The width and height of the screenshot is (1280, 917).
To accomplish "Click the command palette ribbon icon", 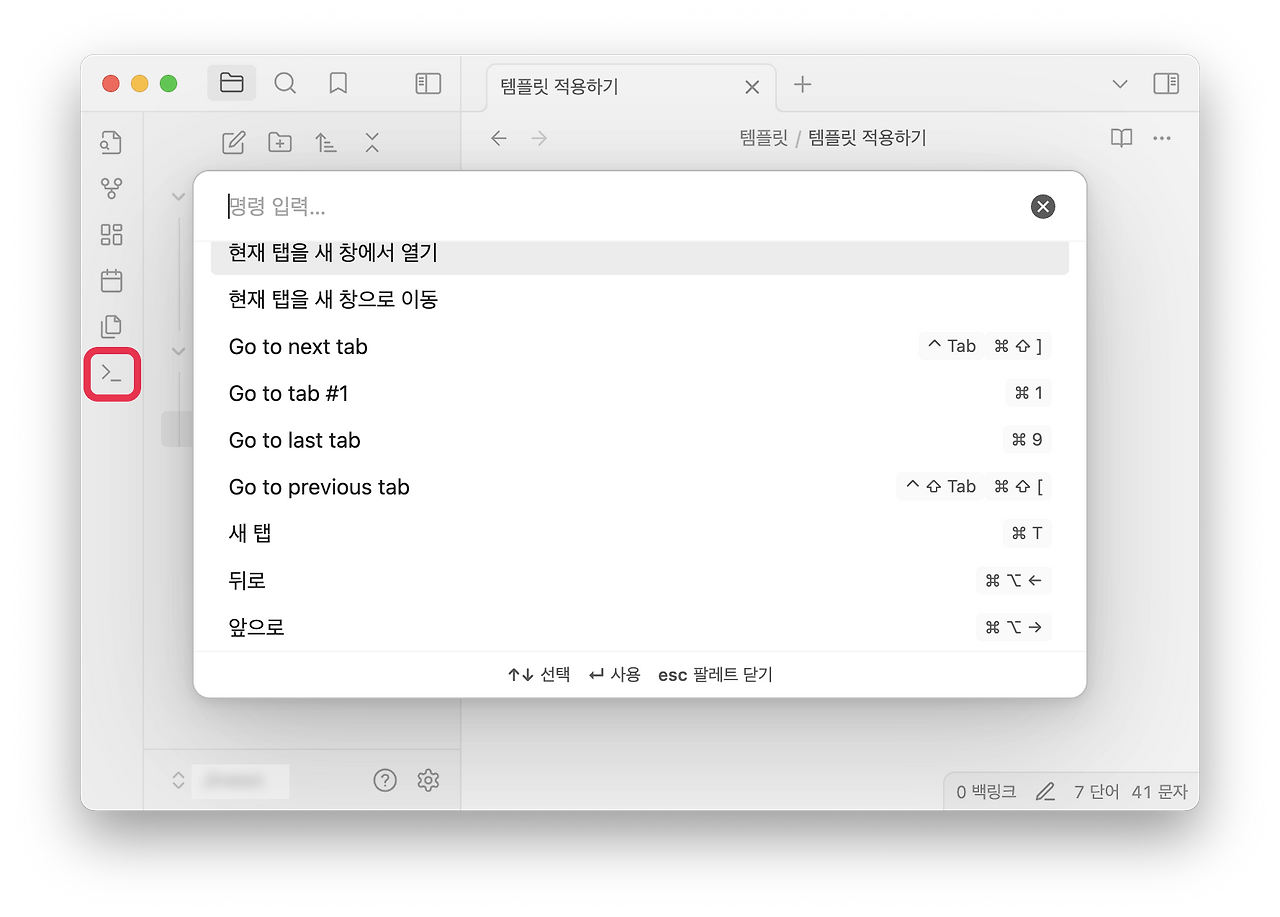I will pyautogui.click(x=112, y=374).
